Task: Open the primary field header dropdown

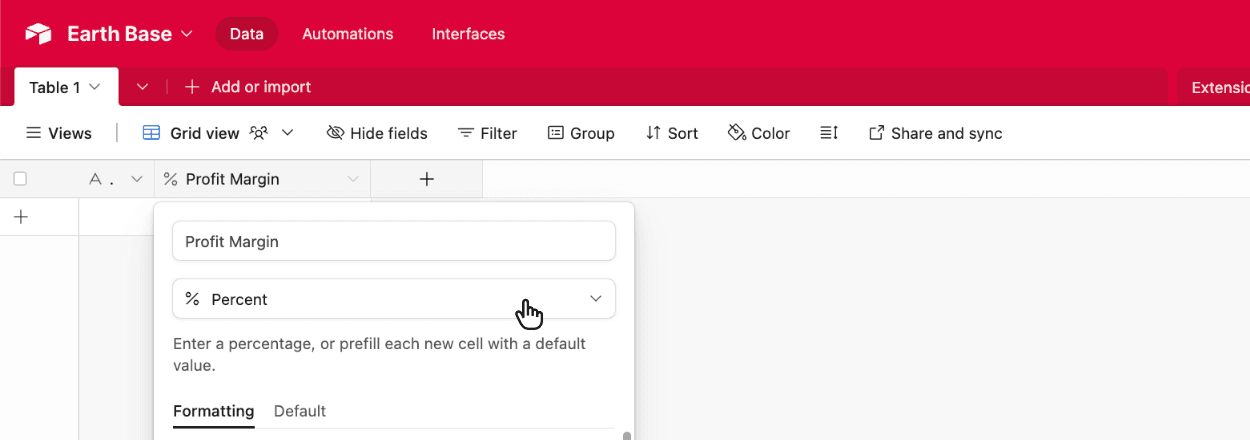Action: click(x=137, y=179)
